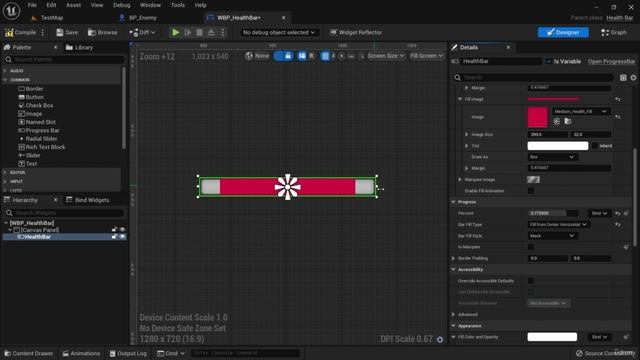Viewport: 640px width, 360px height.
Task: Toggle visibility of HealthBar in hierarchy
Action: 122,237
